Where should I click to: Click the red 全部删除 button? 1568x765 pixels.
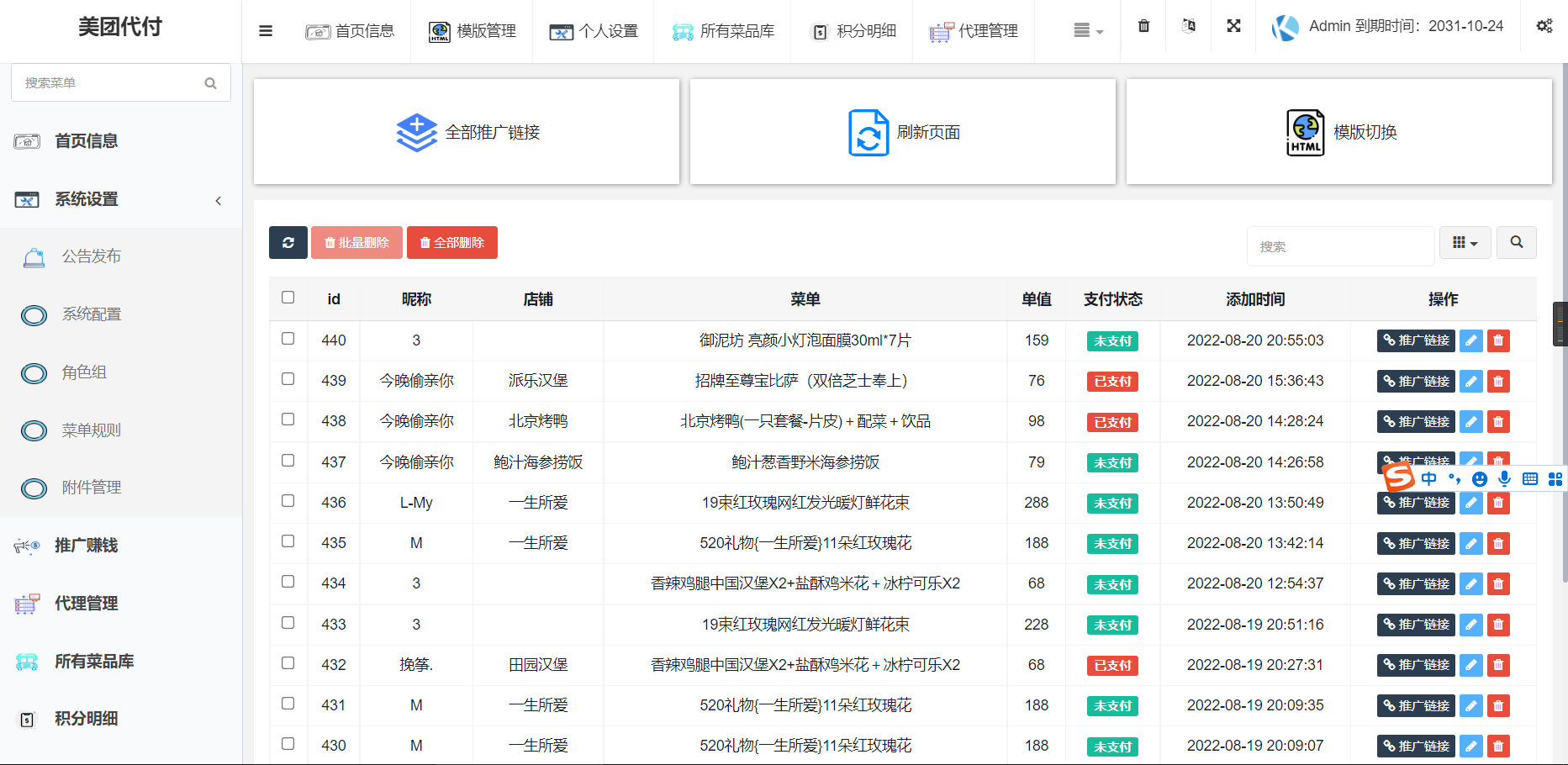(452, 243)
